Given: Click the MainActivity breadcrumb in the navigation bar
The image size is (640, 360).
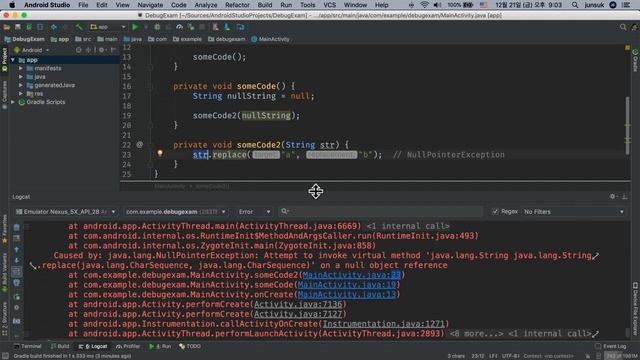Looking at the screenshot, I should point(270,39).
